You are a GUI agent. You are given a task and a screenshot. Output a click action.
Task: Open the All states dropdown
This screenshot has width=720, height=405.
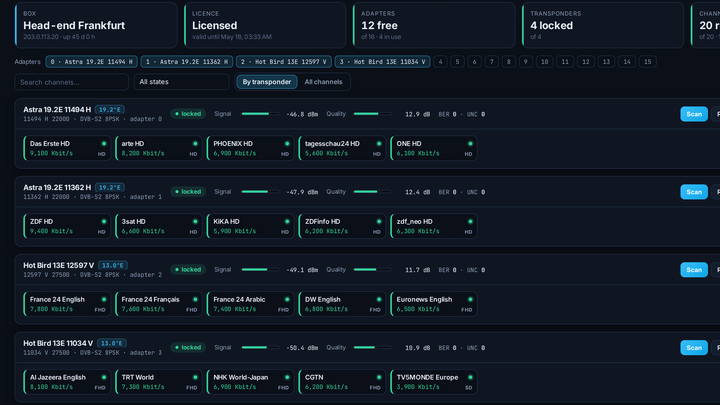[x=181, y=82]
